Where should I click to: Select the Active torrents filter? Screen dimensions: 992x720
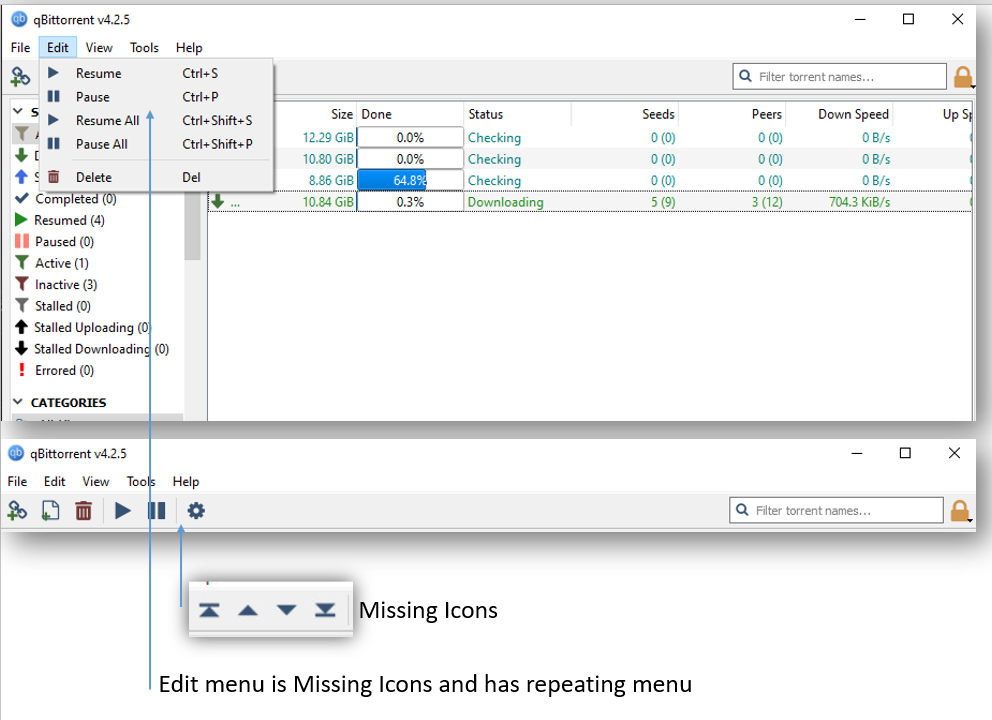59,262
